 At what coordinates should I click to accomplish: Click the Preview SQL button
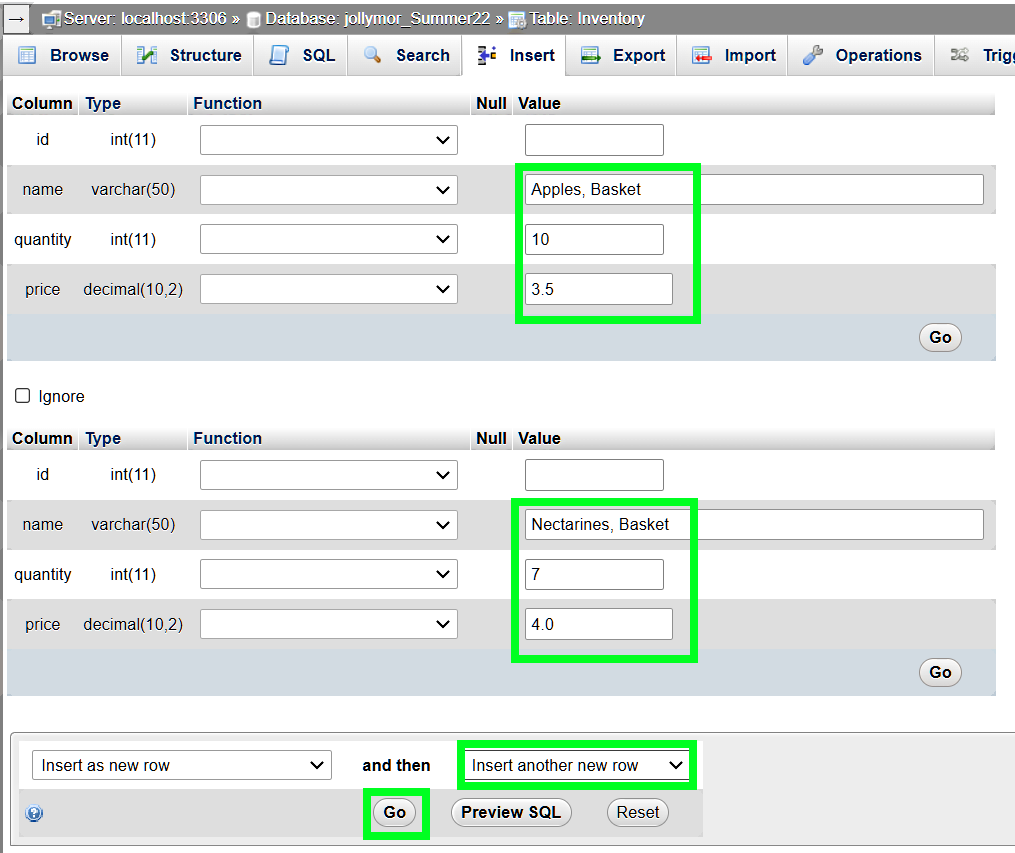click(x=511, y=813)
